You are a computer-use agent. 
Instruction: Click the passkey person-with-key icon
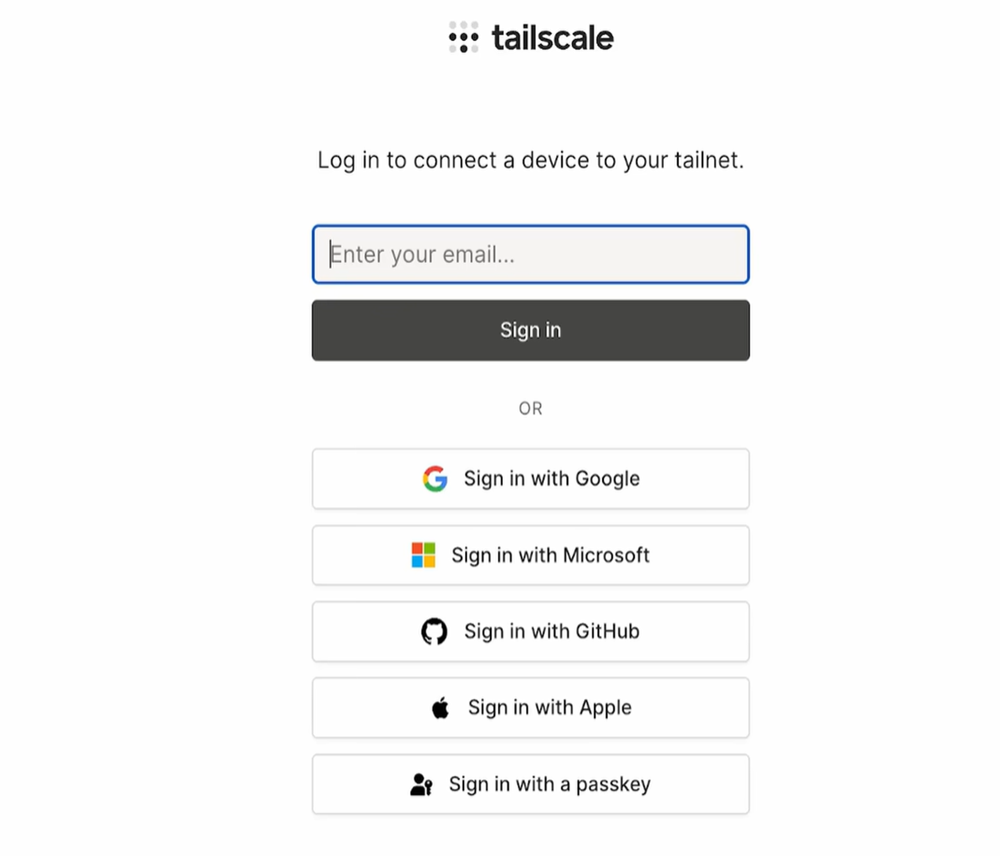421,785
